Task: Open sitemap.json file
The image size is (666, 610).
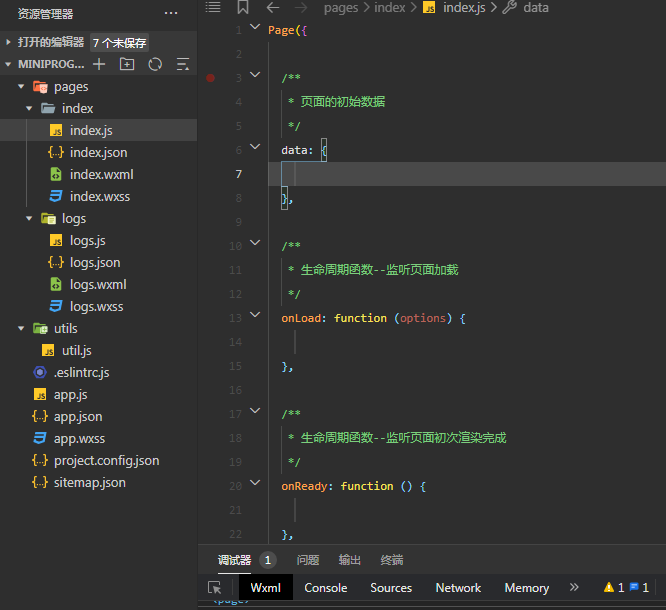Action: point(99,483)
